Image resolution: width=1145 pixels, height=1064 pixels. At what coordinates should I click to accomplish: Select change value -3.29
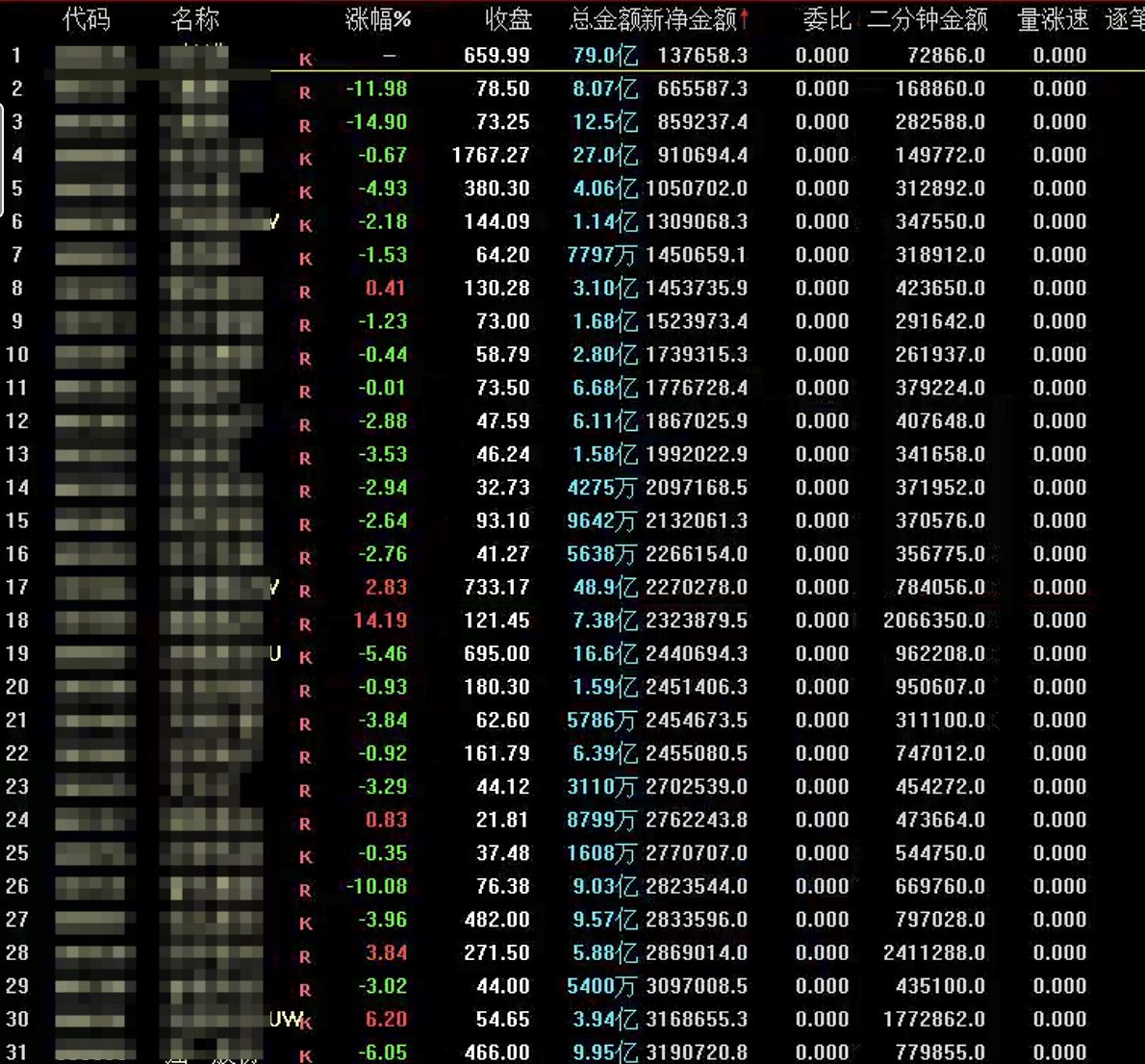pos(382,787)
